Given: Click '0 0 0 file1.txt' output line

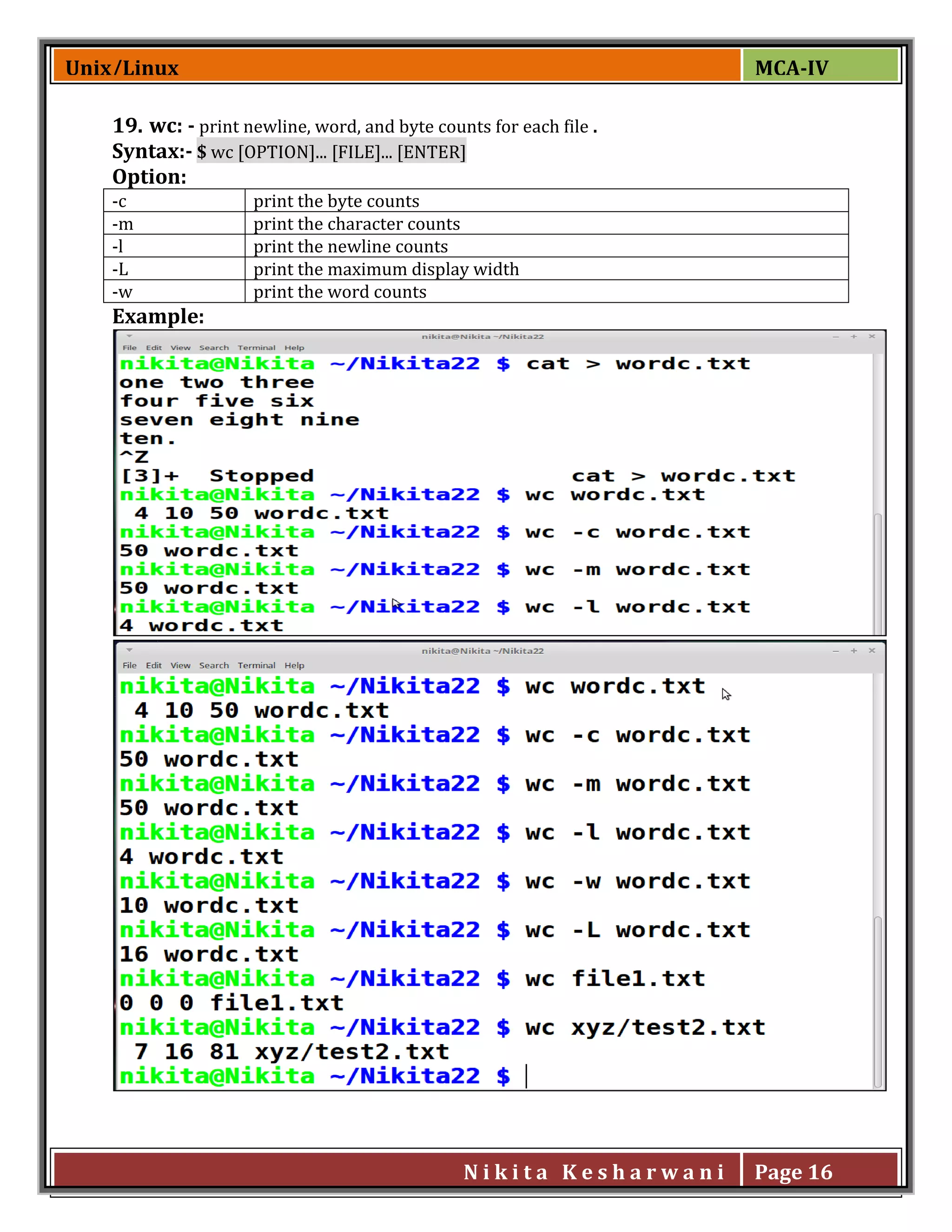Looking at the screenshot, I should [x=231, y=1003].
